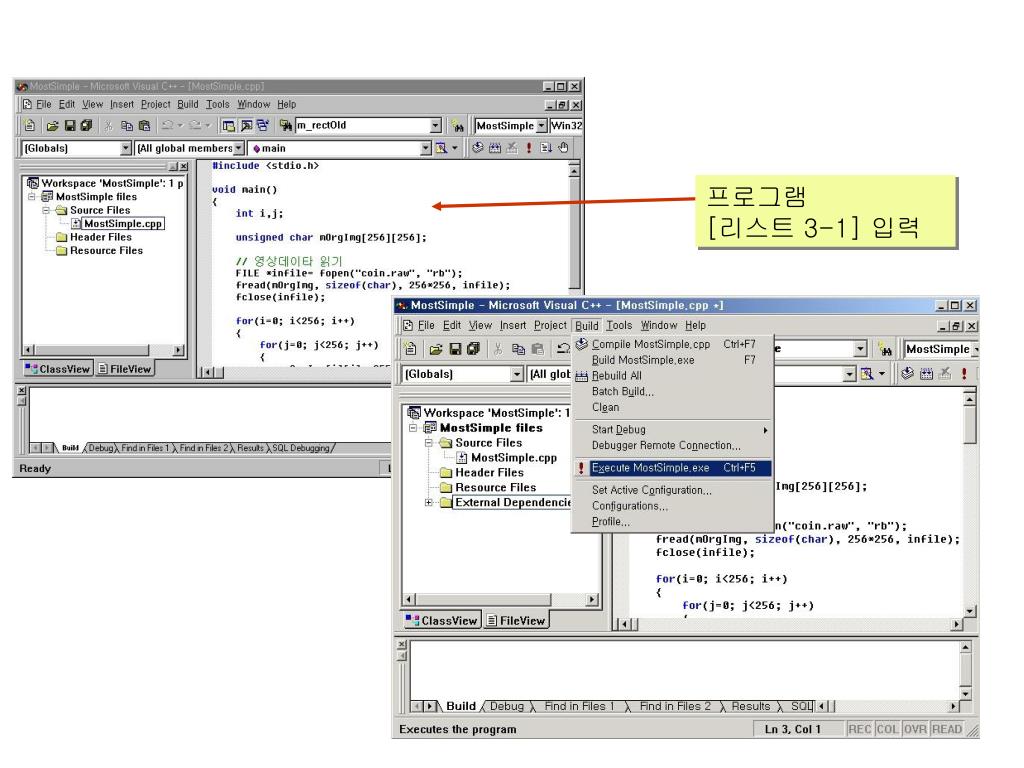This screenshot has height=768, width=1024.
Task: Open Project menu in back window
Action: click(x=155, y=104)
